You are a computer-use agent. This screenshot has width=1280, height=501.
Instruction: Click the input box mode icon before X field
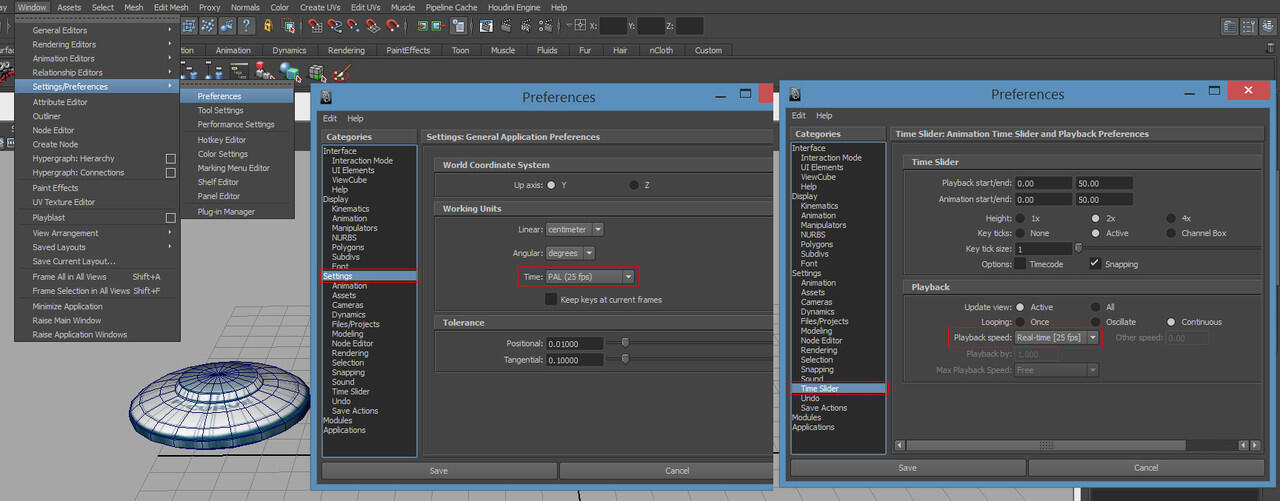580,26
